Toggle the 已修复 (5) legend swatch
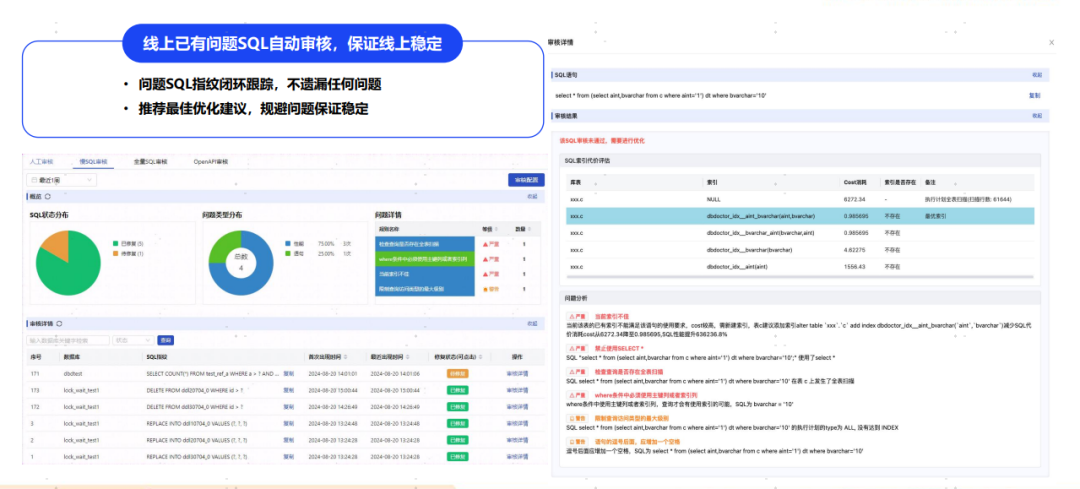 tap(114, 244)
